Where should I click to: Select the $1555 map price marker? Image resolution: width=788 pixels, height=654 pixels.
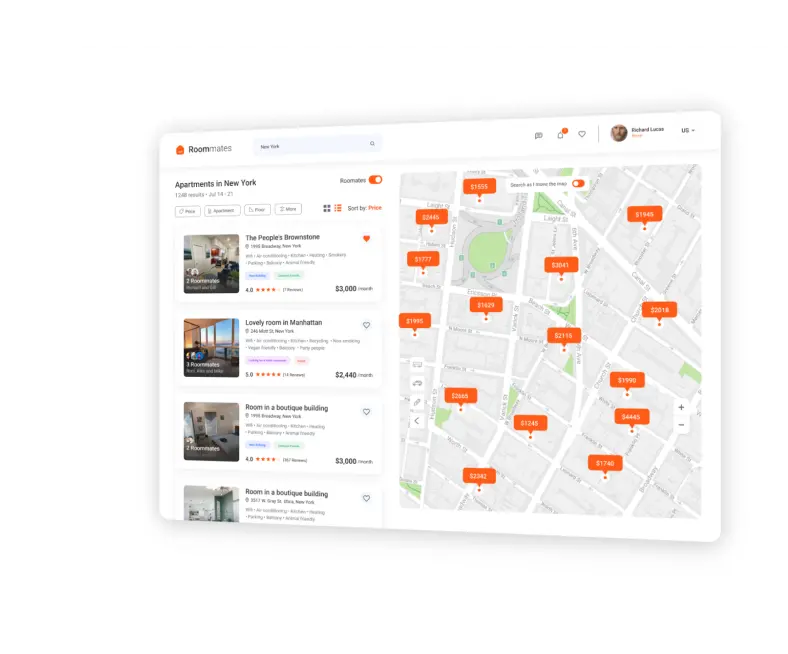(x=479, y=186)
